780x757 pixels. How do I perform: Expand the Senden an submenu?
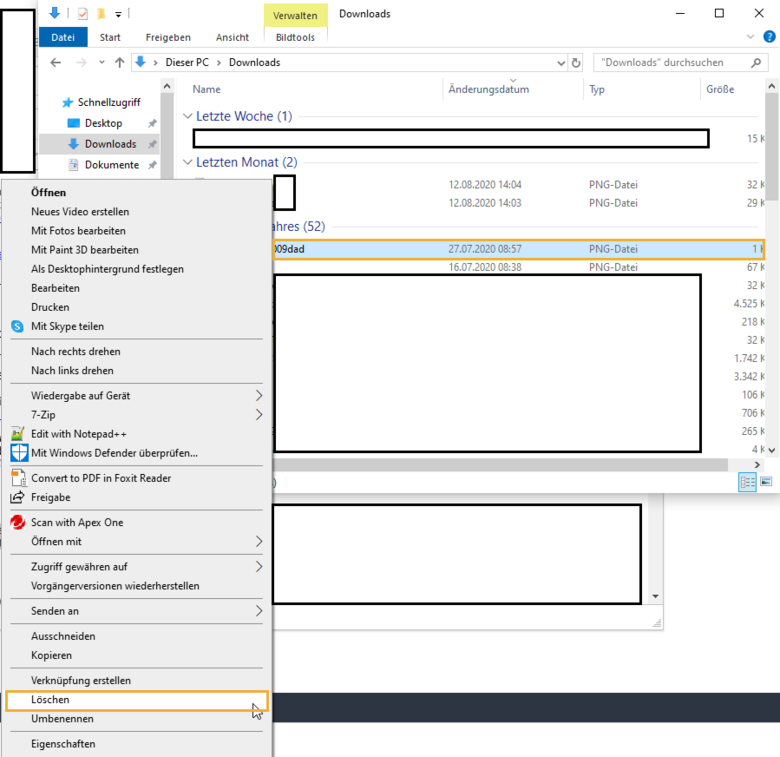pos(259,611)
